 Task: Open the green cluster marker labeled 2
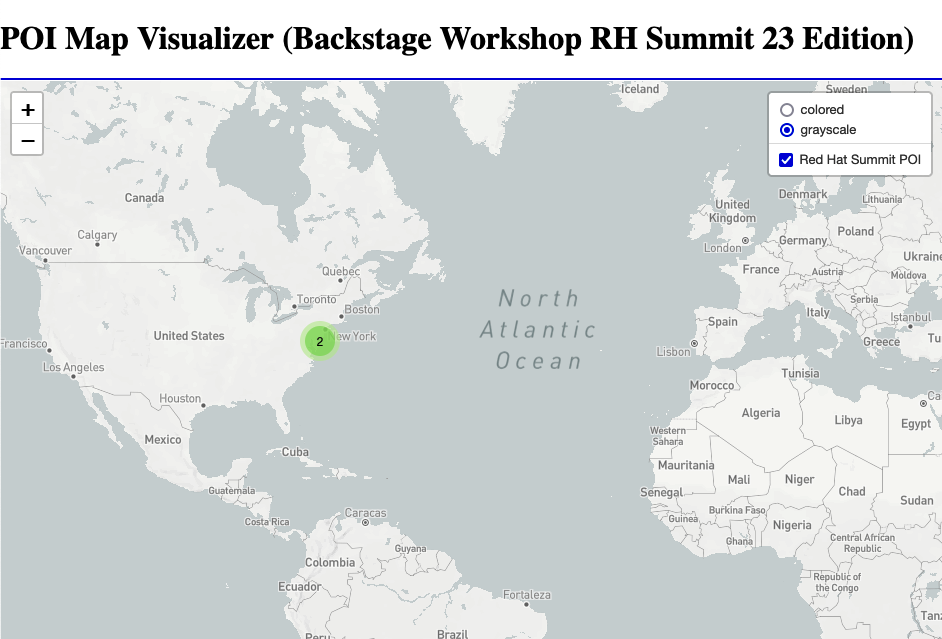319,341
